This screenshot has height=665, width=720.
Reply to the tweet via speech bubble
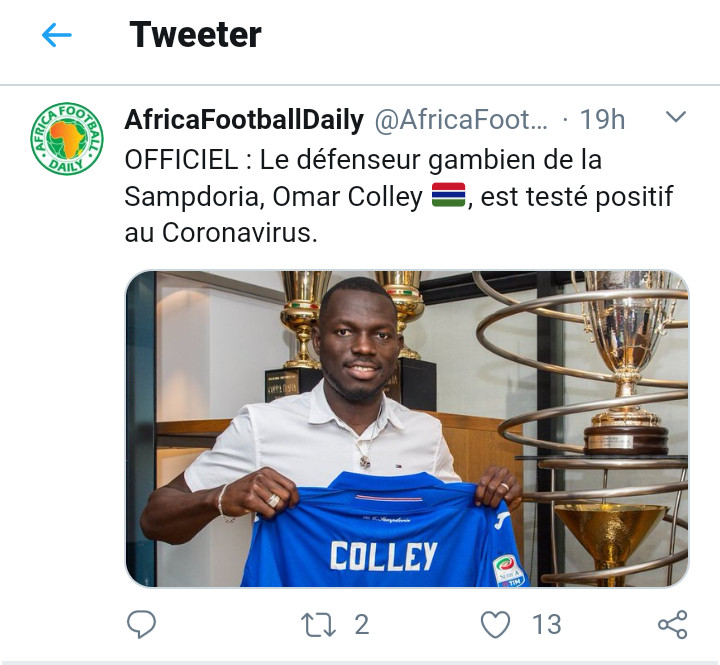142,624
